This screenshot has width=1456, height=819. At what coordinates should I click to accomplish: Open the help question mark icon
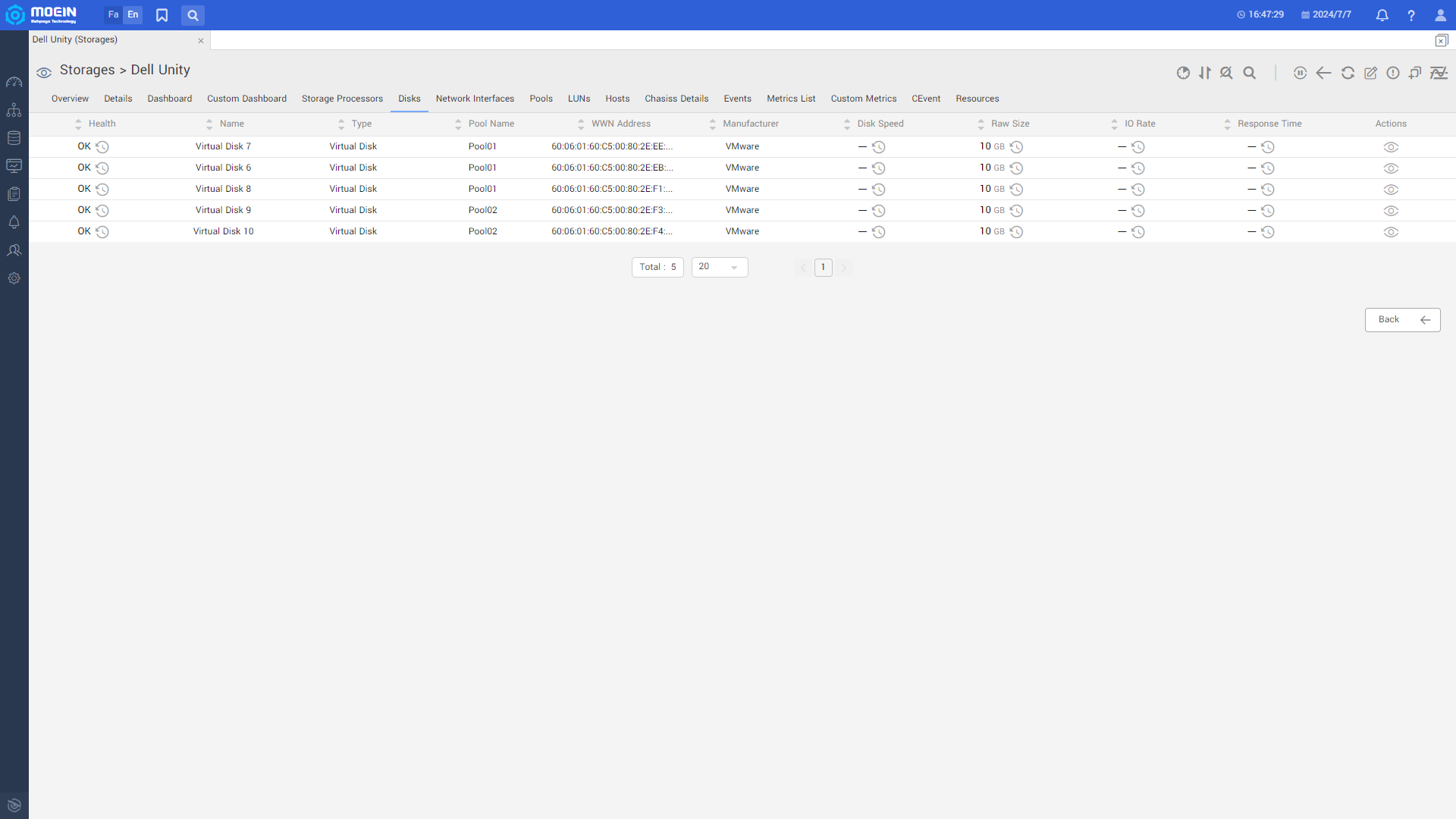(x=1410, y=15)
